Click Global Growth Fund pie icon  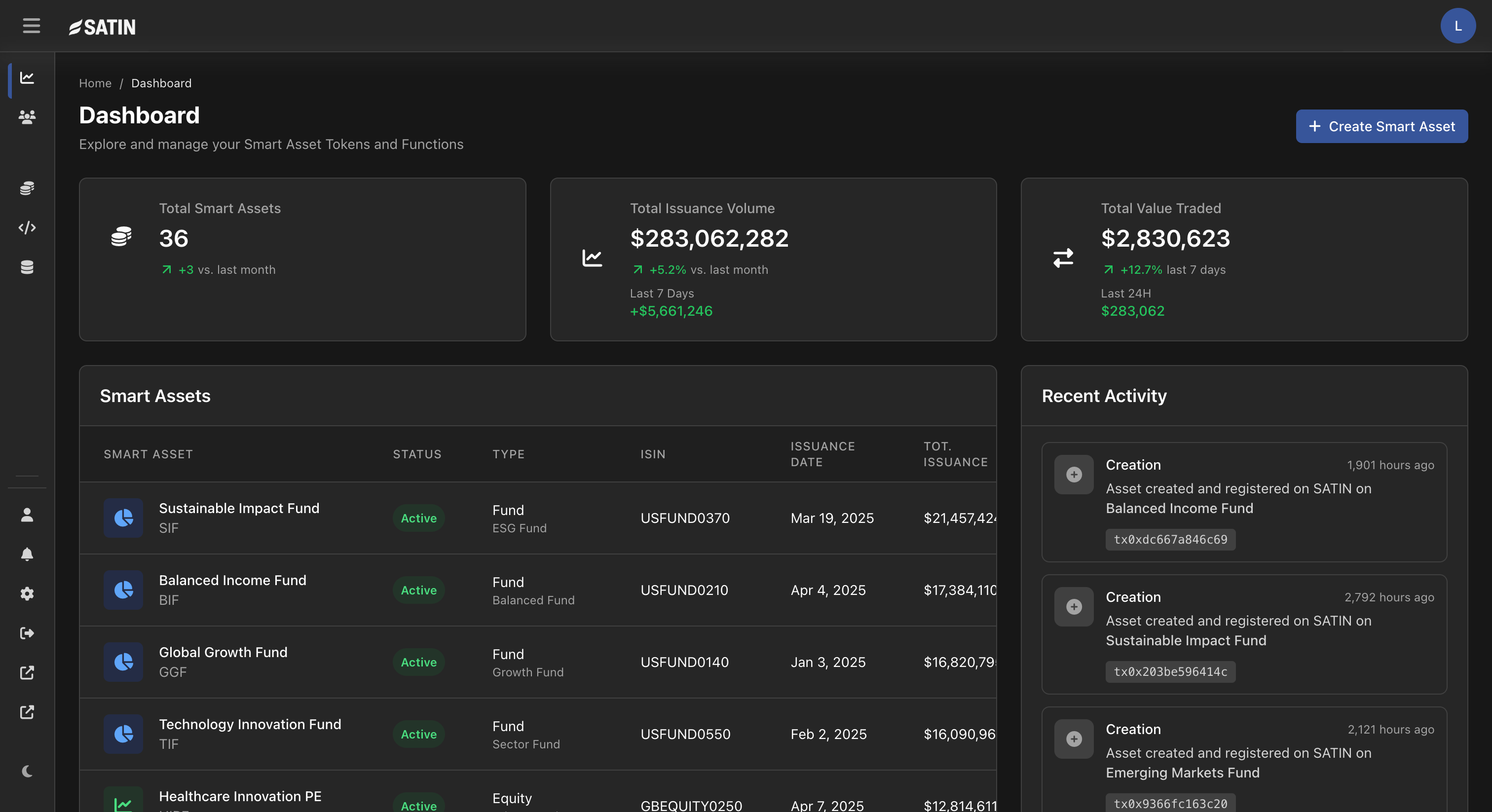[123, 662]
